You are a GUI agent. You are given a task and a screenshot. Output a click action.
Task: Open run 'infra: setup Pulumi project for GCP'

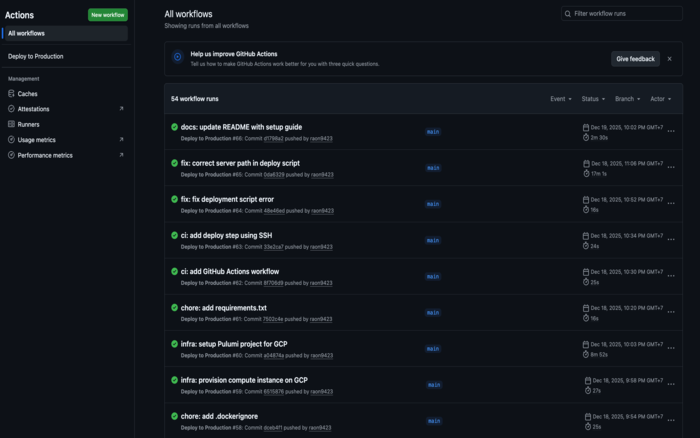point(234,344)
